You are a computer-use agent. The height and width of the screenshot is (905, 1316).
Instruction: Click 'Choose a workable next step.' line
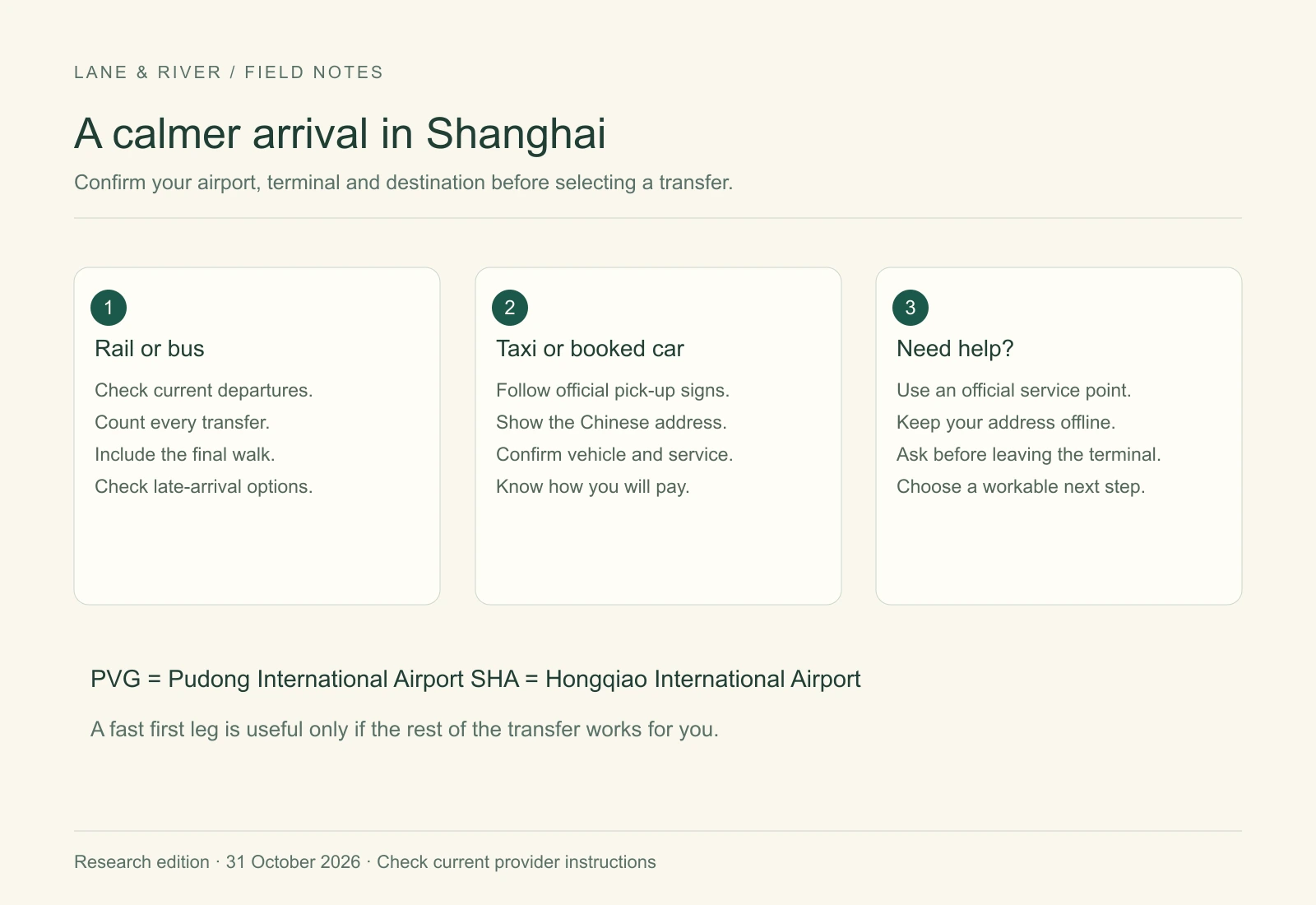coord(1021,486)
